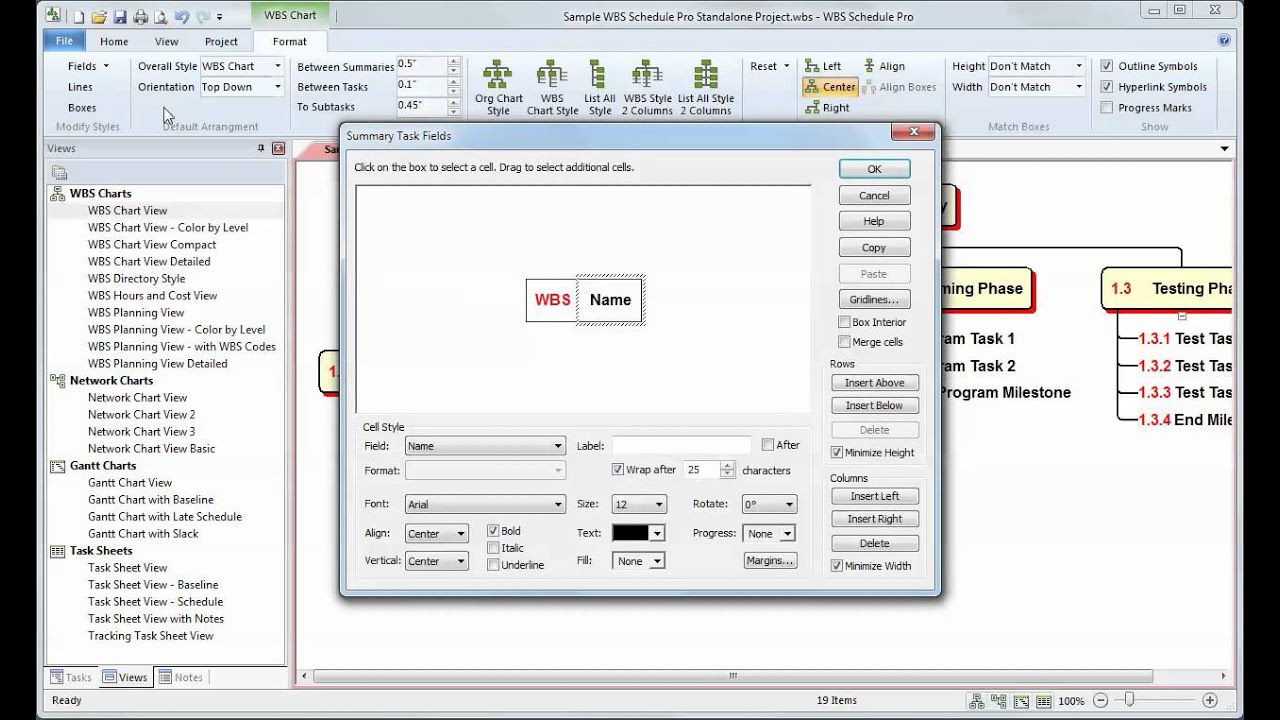Apply the List All Style

[x=599, y=89]
